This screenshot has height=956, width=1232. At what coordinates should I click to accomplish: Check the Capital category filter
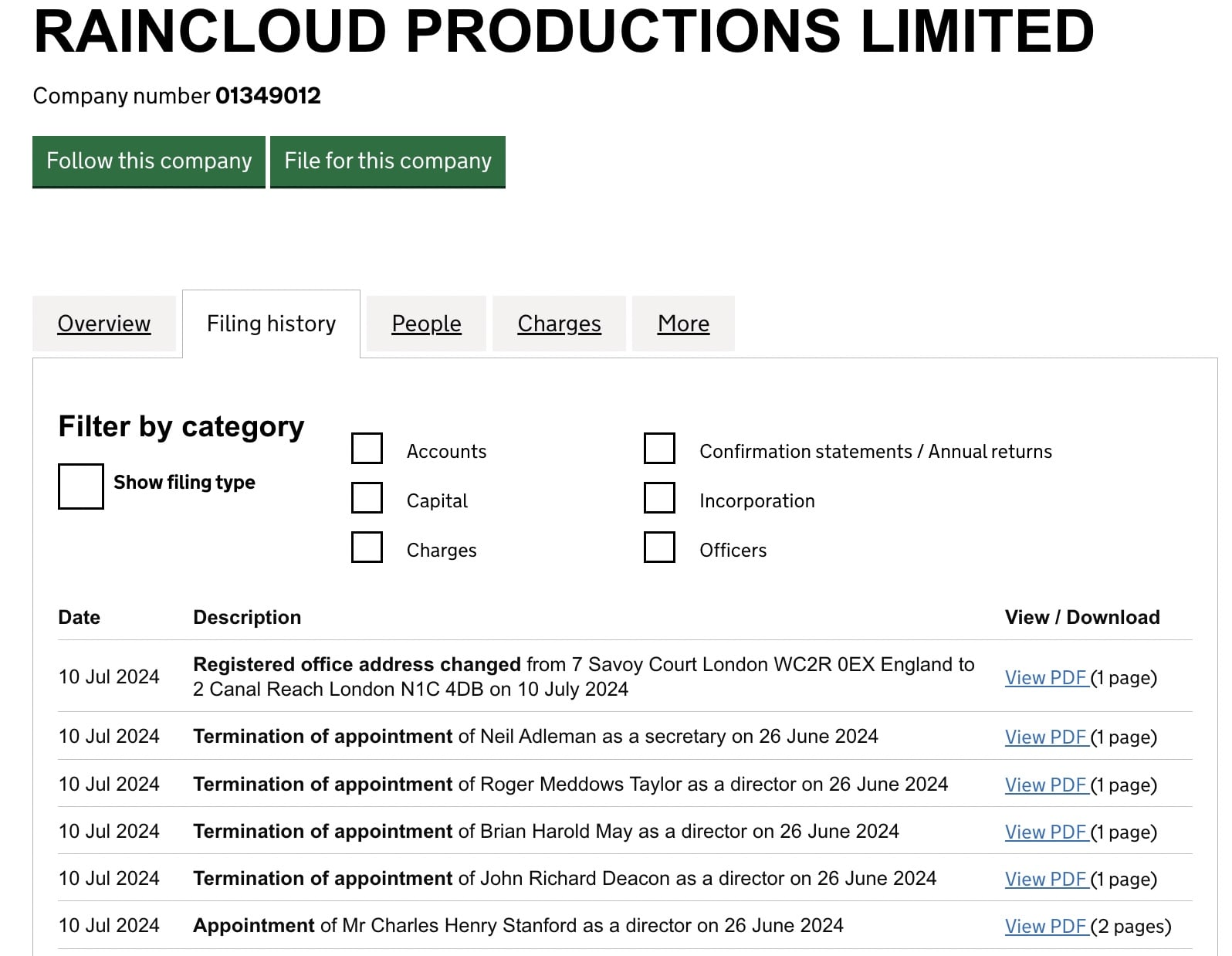pyautogui.click(x=367, y=498)
